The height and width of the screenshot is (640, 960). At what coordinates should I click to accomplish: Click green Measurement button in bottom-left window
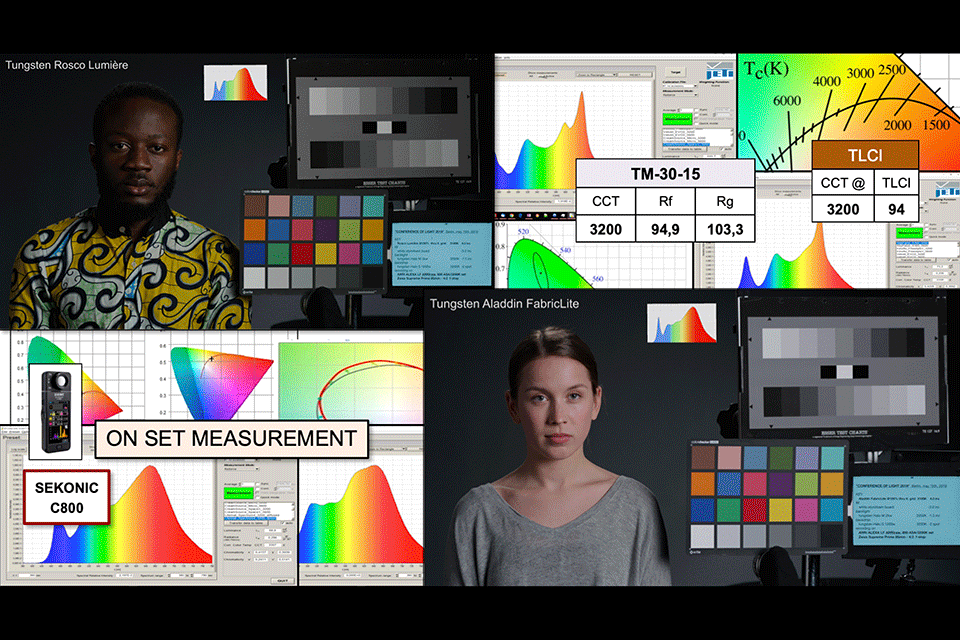(239, 493)
